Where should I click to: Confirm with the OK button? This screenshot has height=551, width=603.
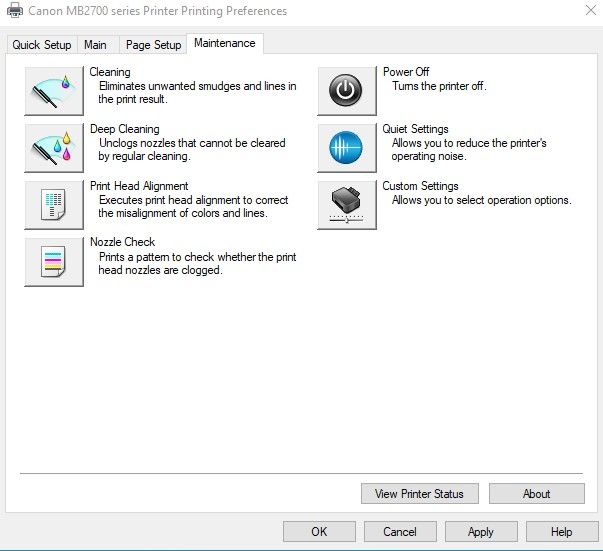(x=319, y=531)
